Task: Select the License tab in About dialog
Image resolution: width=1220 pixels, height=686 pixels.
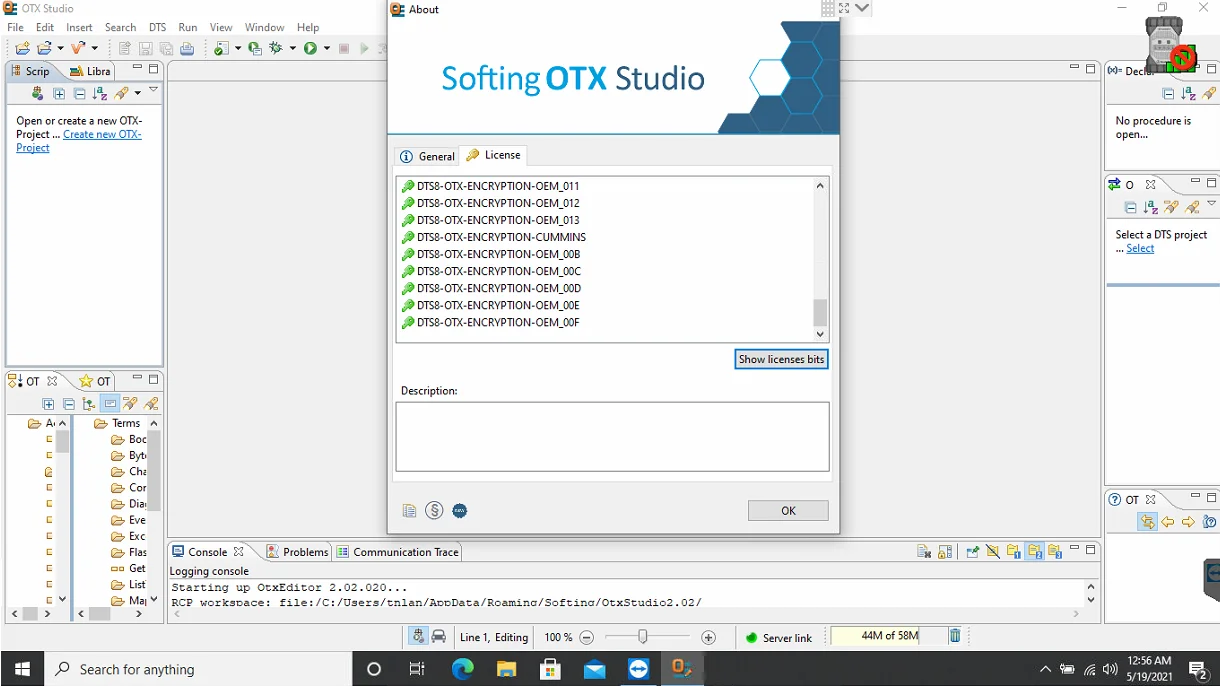Action: point(493,155)
